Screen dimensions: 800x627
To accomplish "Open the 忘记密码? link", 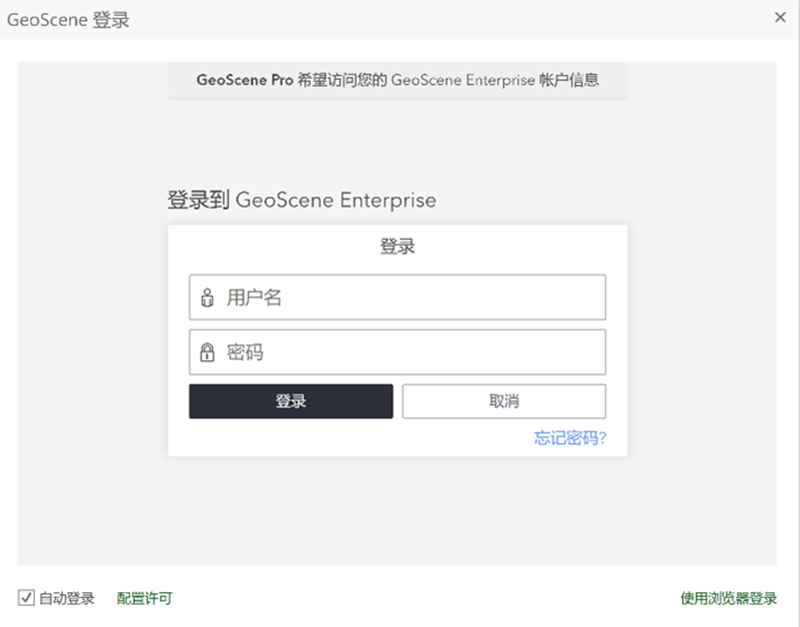I will pos(570,438).
